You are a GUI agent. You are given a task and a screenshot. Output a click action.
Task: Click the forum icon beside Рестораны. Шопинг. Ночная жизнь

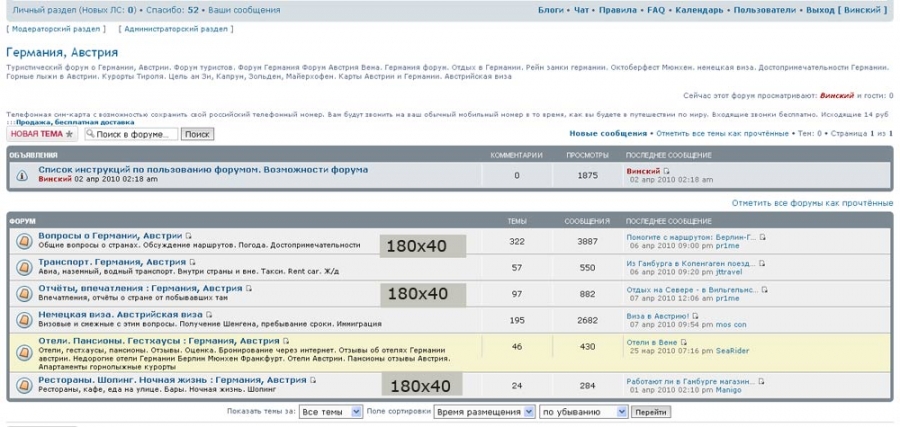click(x=24, y=385)
